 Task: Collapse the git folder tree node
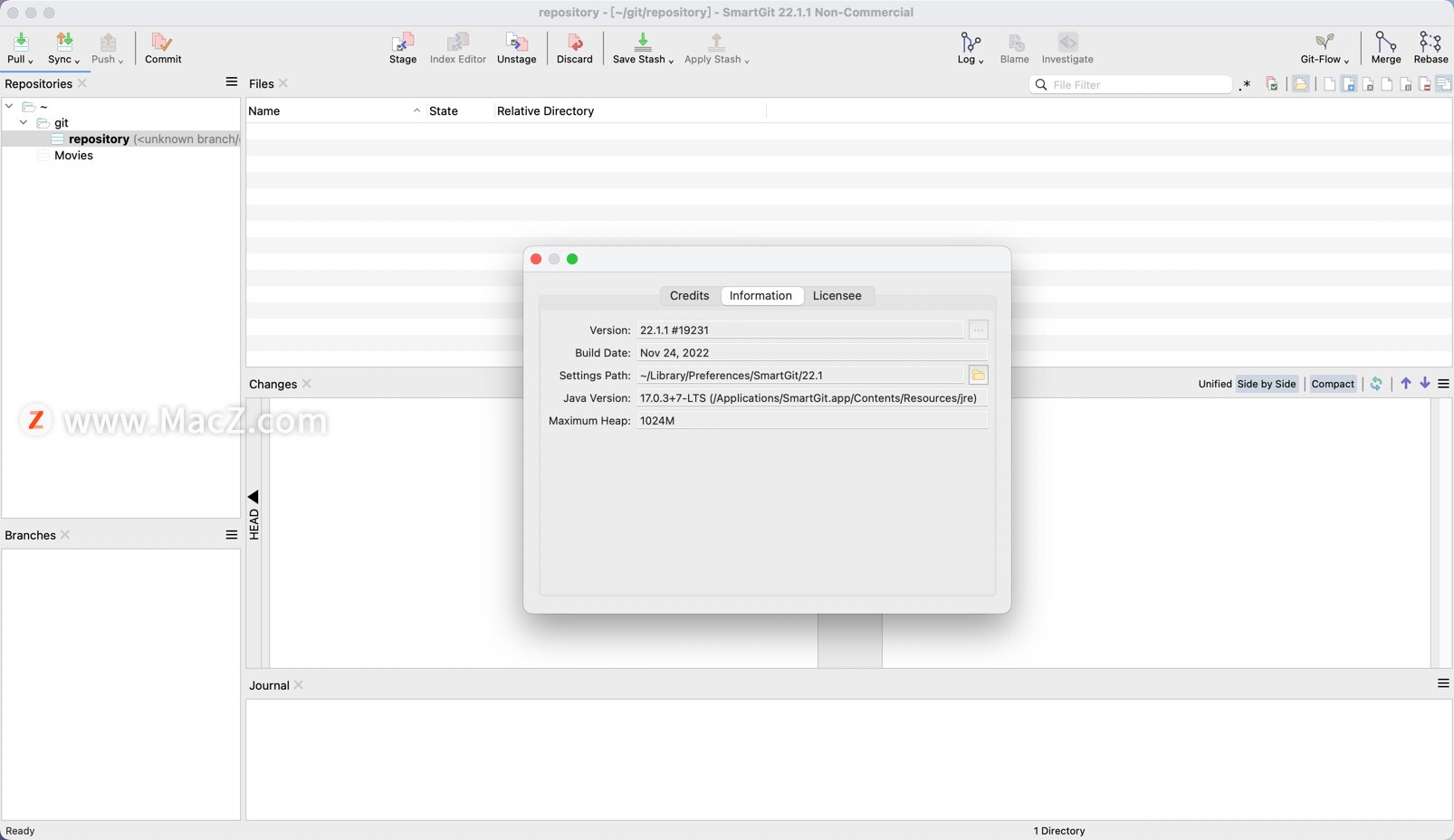(x=24, y=122)
